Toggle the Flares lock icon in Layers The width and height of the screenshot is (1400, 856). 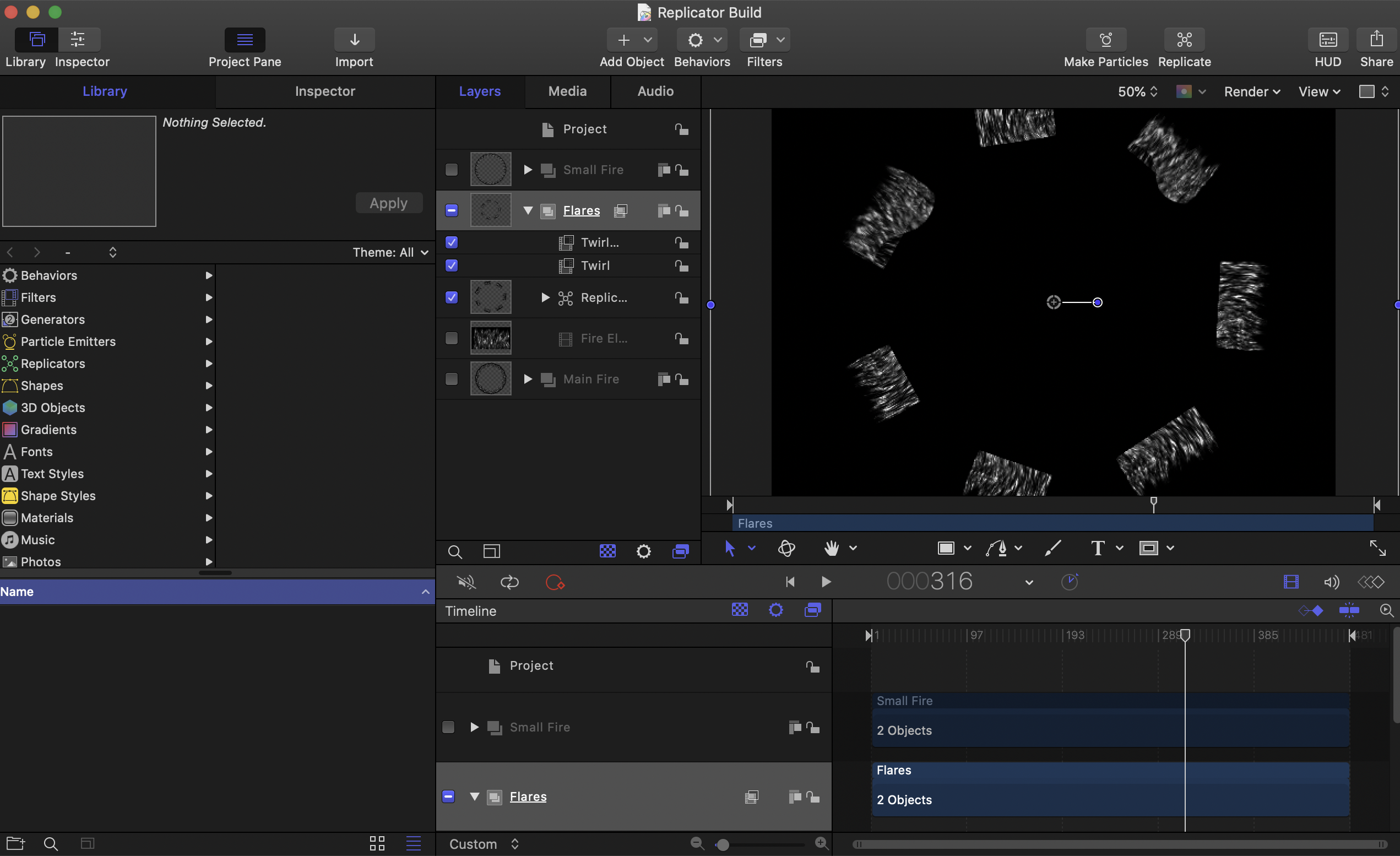[x=681, y=211]
